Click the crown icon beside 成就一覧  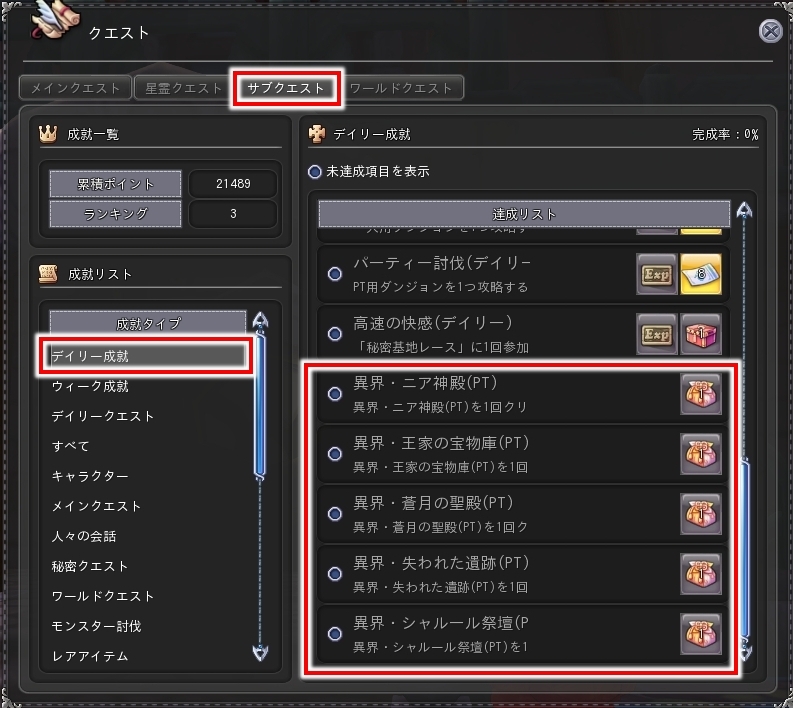pyautogui.click(x=48, y=134)
